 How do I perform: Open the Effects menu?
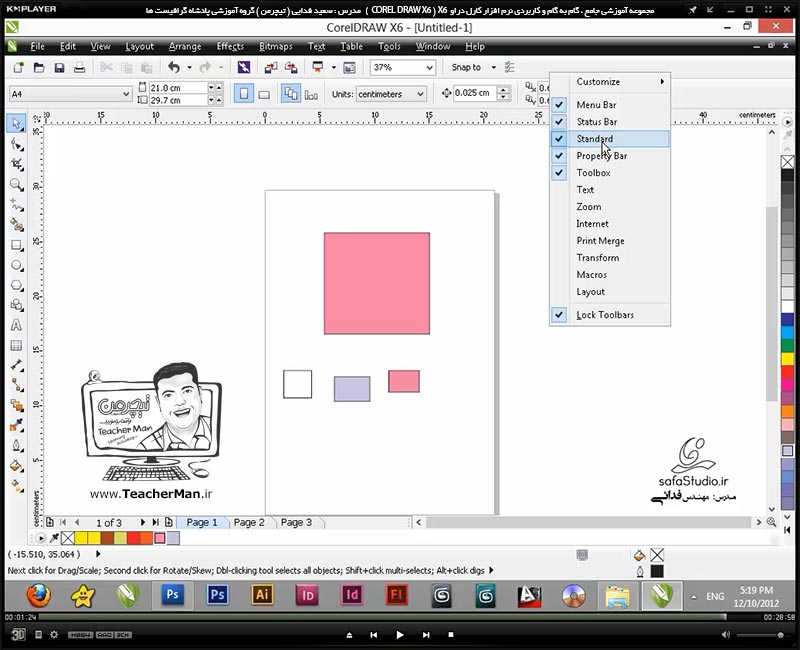tap(230, 46)
